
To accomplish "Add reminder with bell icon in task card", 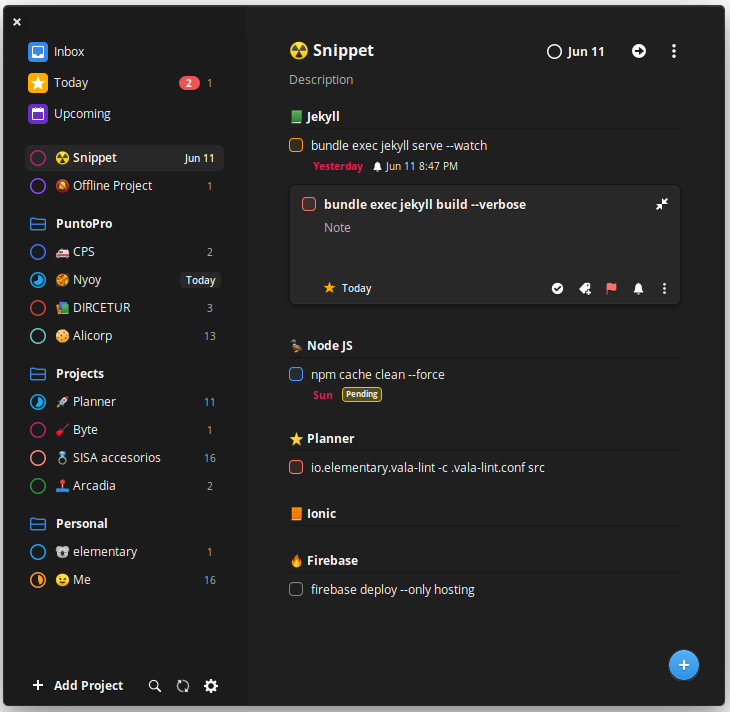I will pos(638,289).
